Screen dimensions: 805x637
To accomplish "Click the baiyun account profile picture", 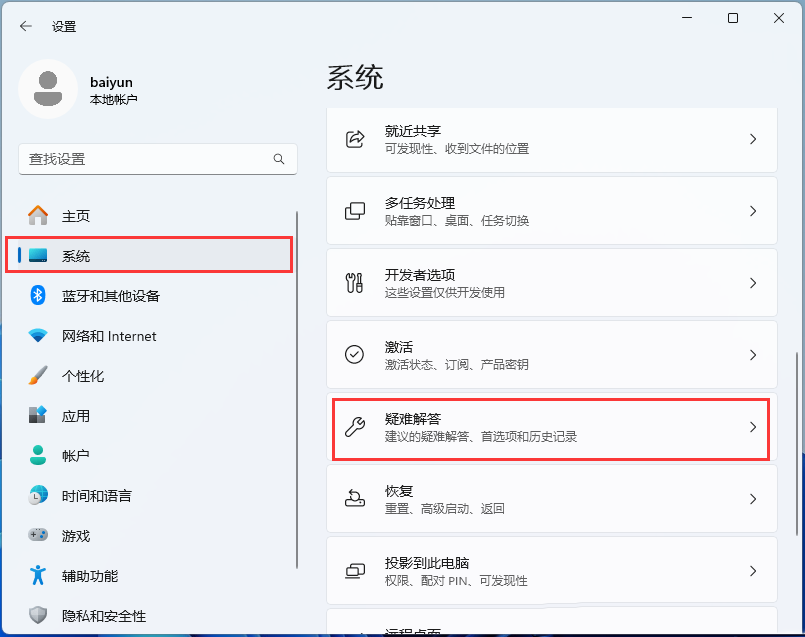I will click(x=48, y=89).
